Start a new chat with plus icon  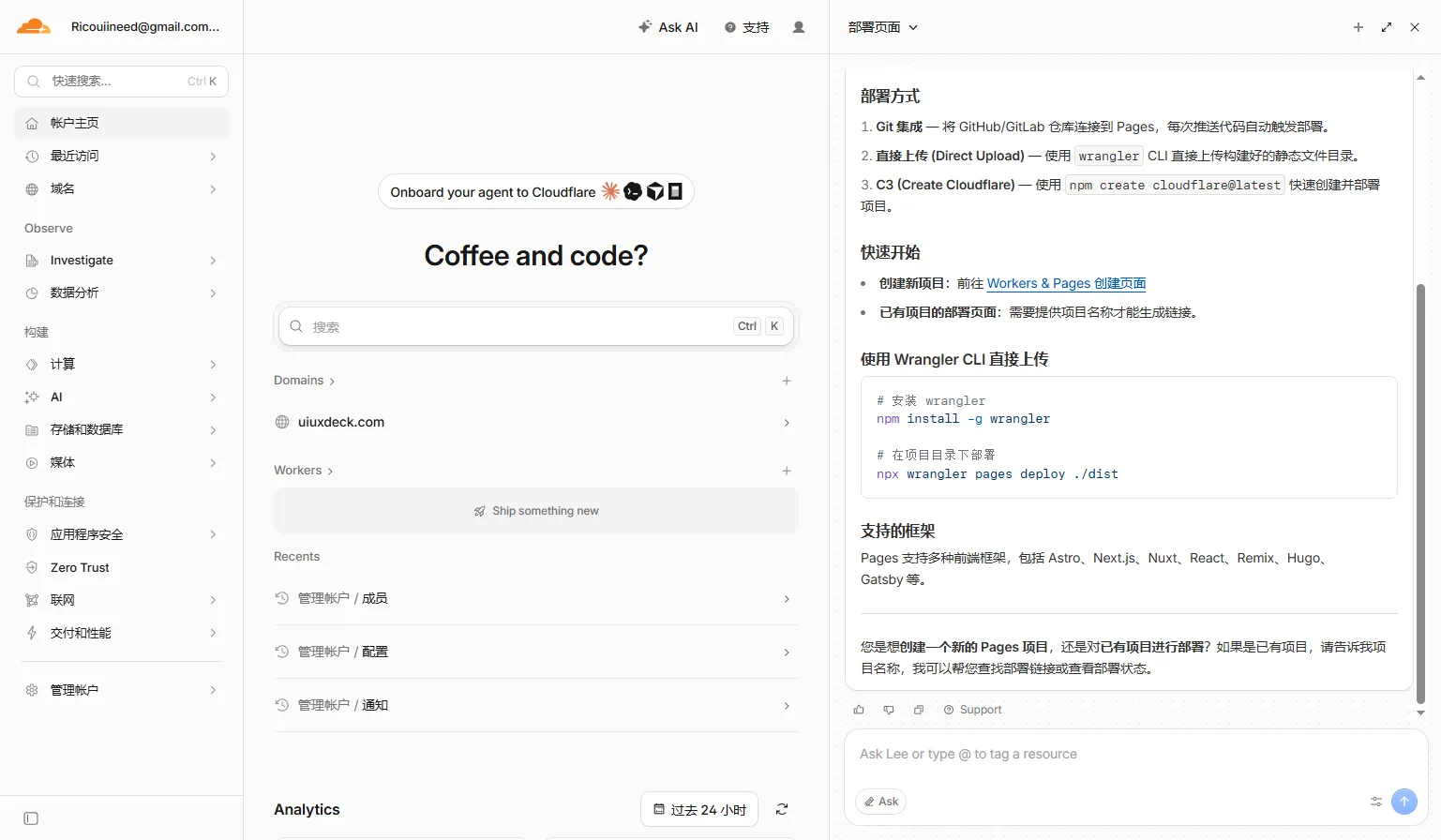pyautogui.click(x=1358, y=27)
